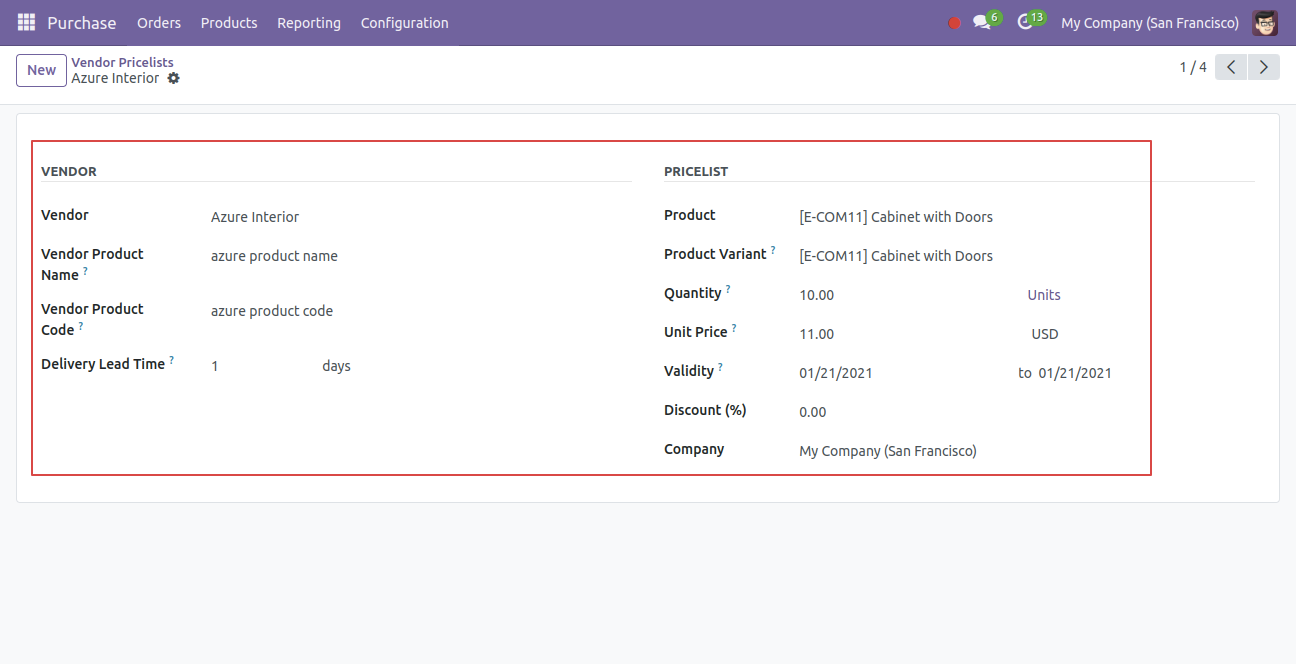
Task: Create a New pricelist record
Action: pos(42,70)
